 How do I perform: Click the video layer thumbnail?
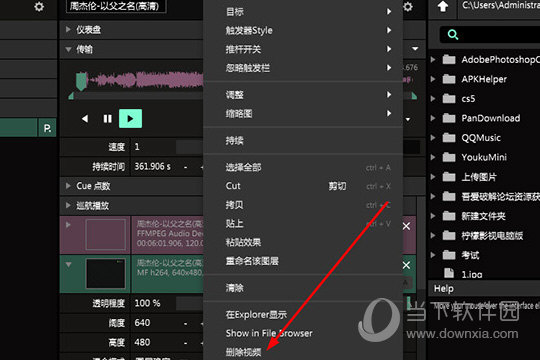pyautogui.click(x=105, y=274)
